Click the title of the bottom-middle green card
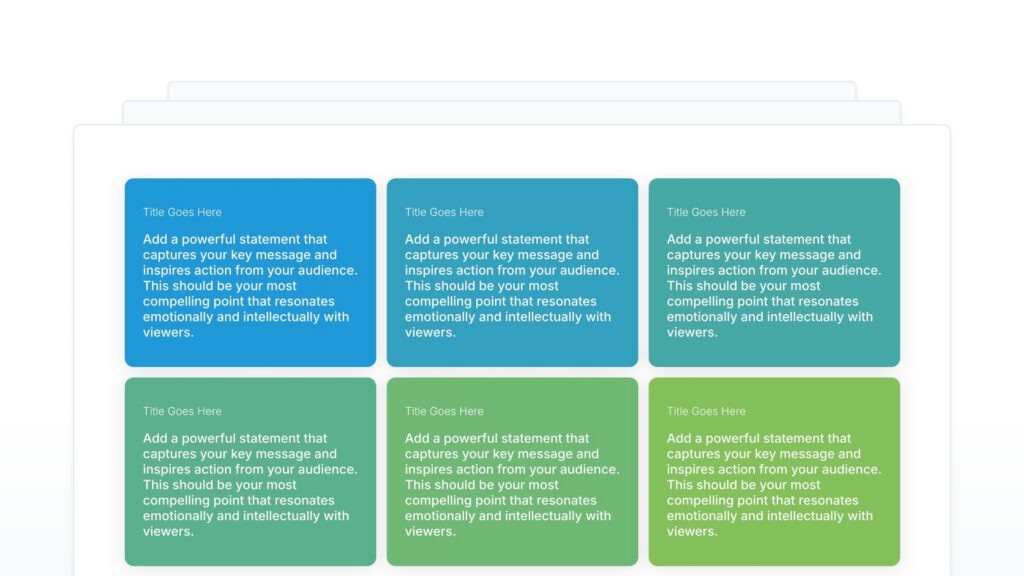 point(444,411)
